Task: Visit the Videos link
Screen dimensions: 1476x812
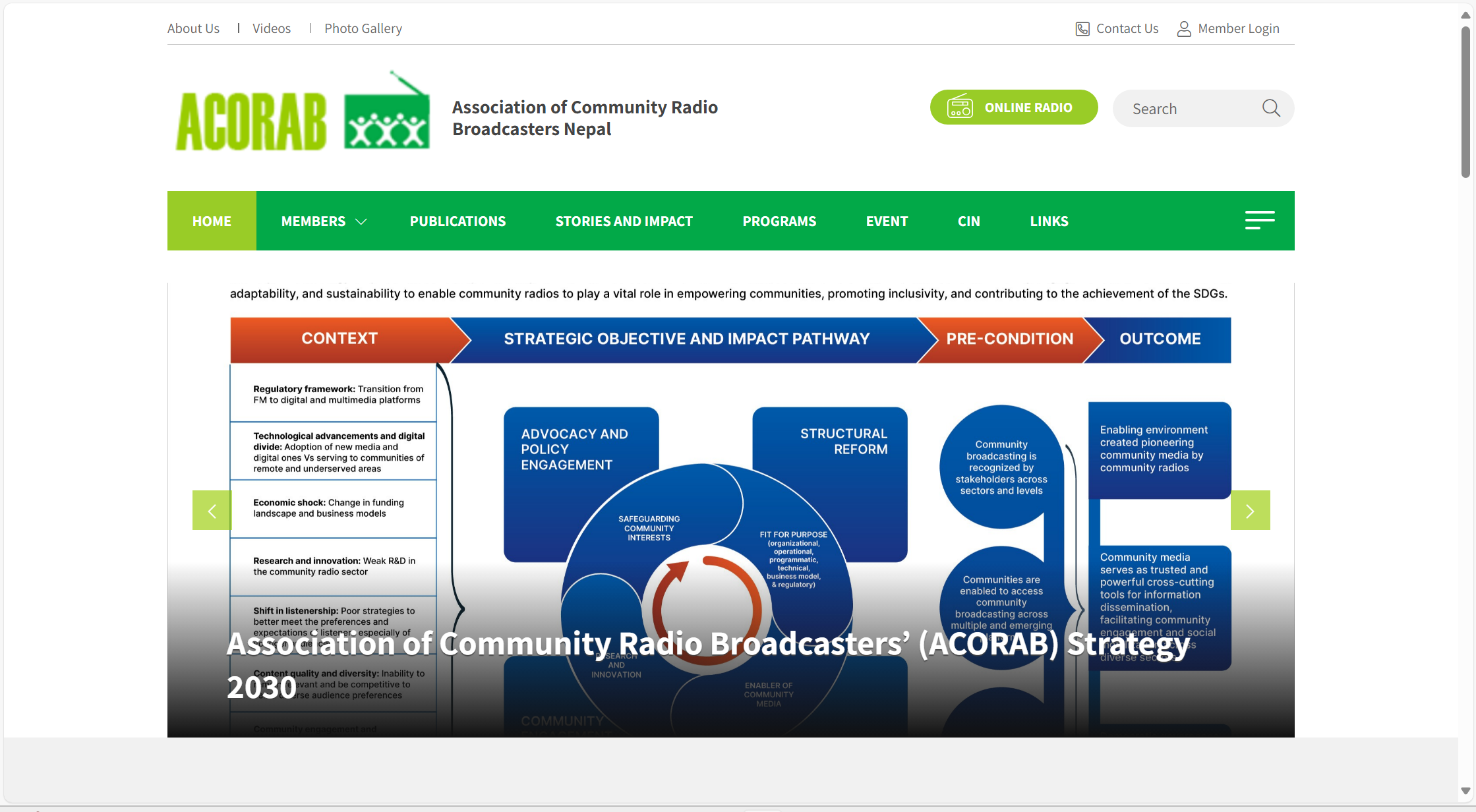Action: point(271,28)
